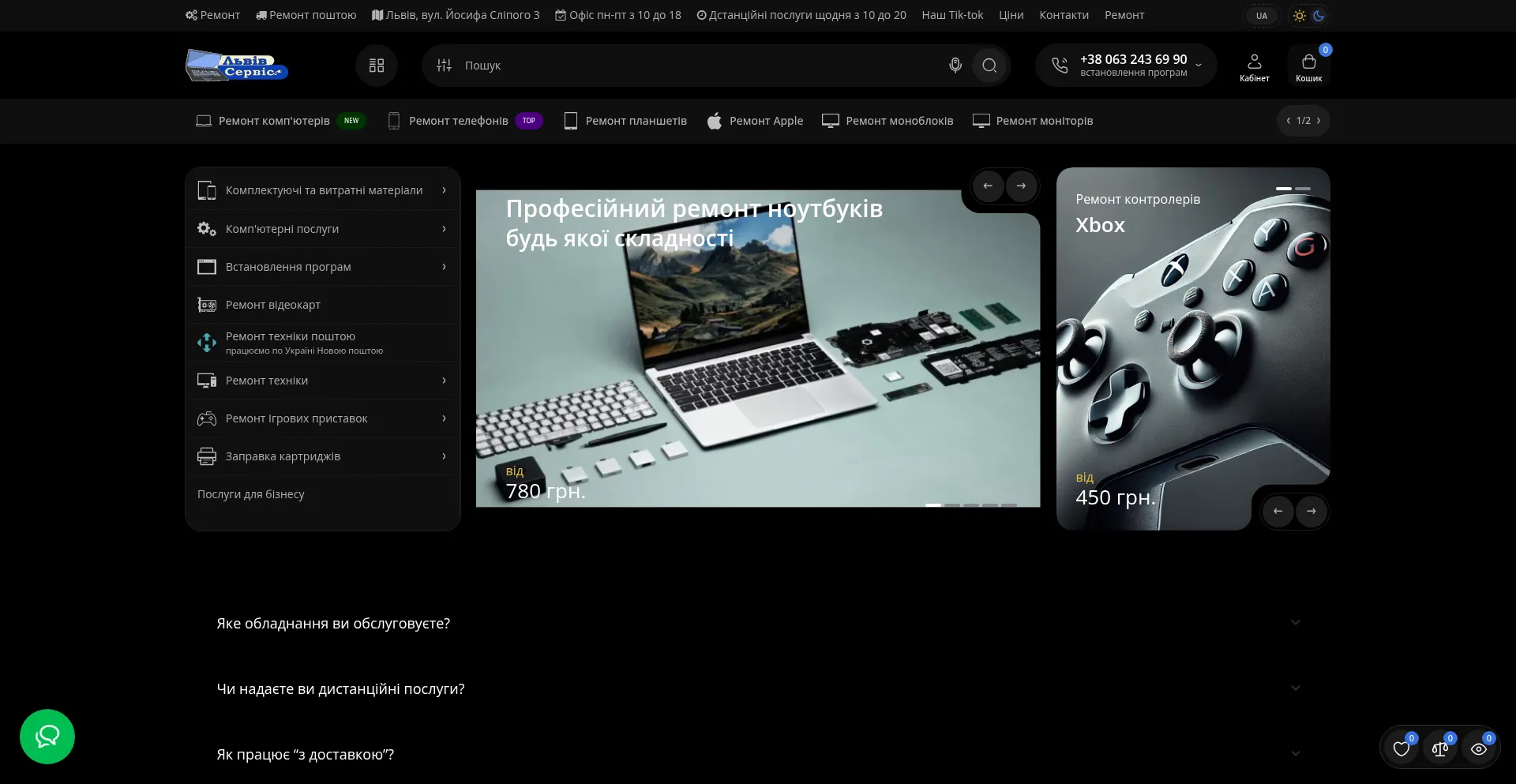Open Ремонт Apple category
This screenshot has width=1516, height=784.
tap(755, 121)
